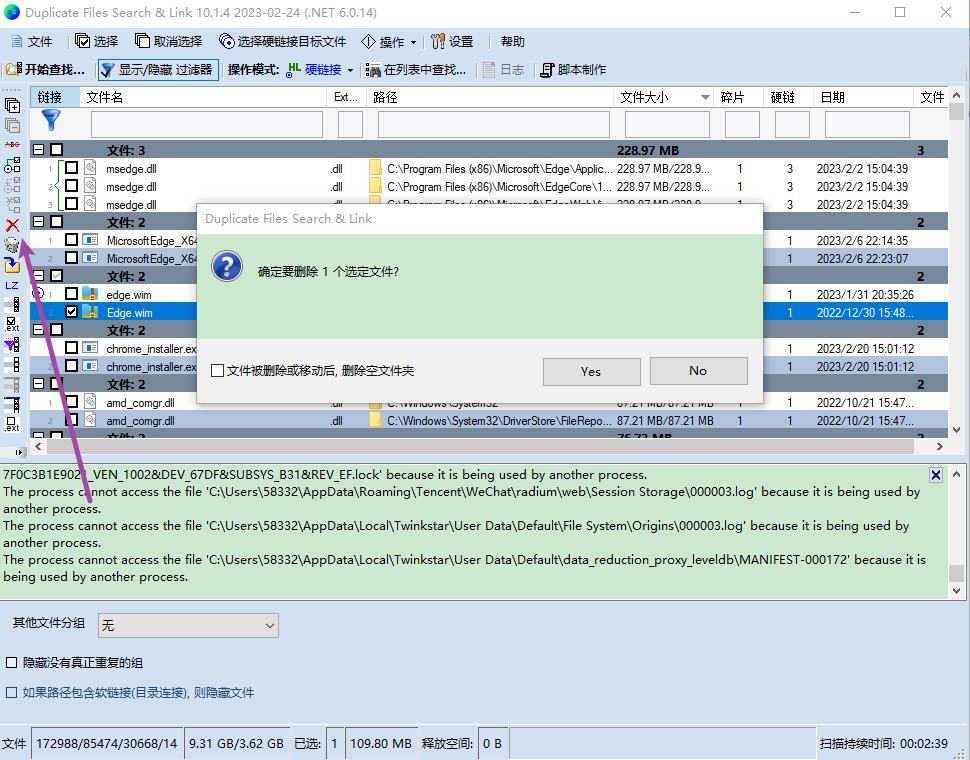Click the 9.31 GB/3.62 GB status bar entry
Viewport: 970px width, 760px height.
(x=236, y=743)
